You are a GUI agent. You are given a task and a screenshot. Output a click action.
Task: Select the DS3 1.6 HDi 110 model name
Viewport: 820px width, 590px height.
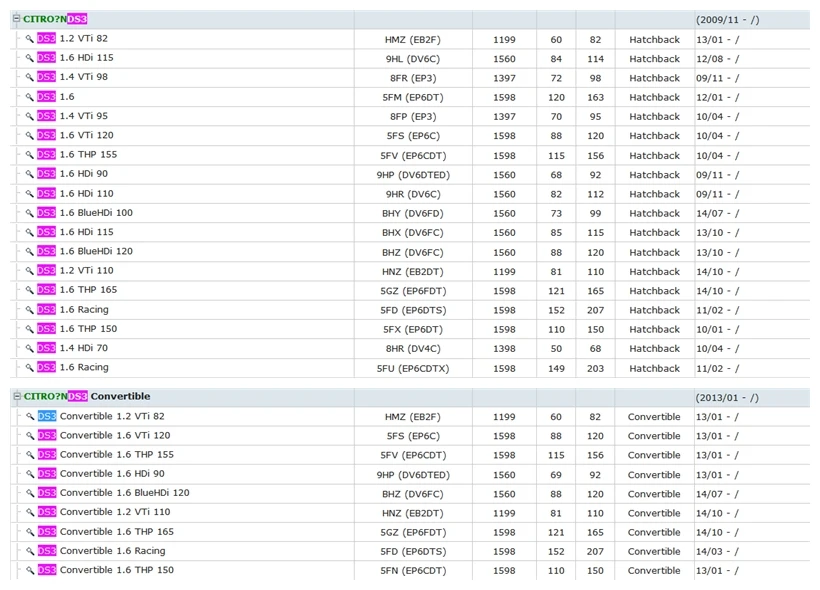[x=75, y=194]
